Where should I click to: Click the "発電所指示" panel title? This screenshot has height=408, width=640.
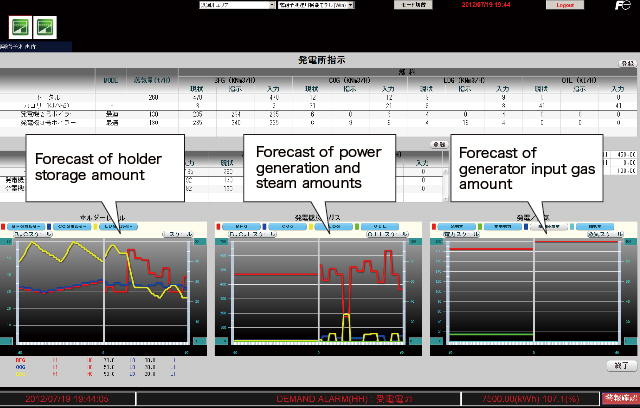coord(322,60)
